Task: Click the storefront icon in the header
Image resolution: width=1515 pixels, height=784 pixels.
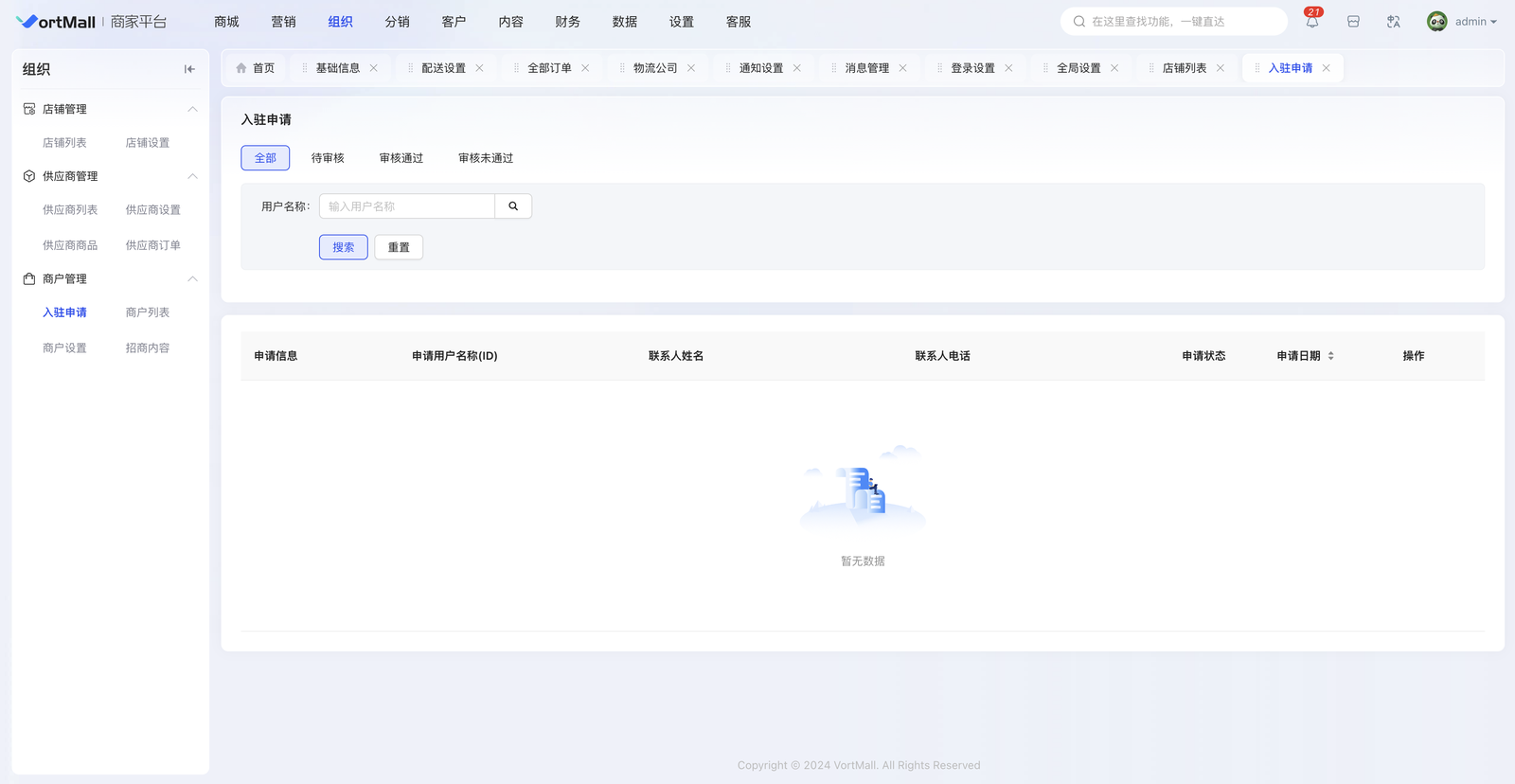Action: tap(1353, 22)
